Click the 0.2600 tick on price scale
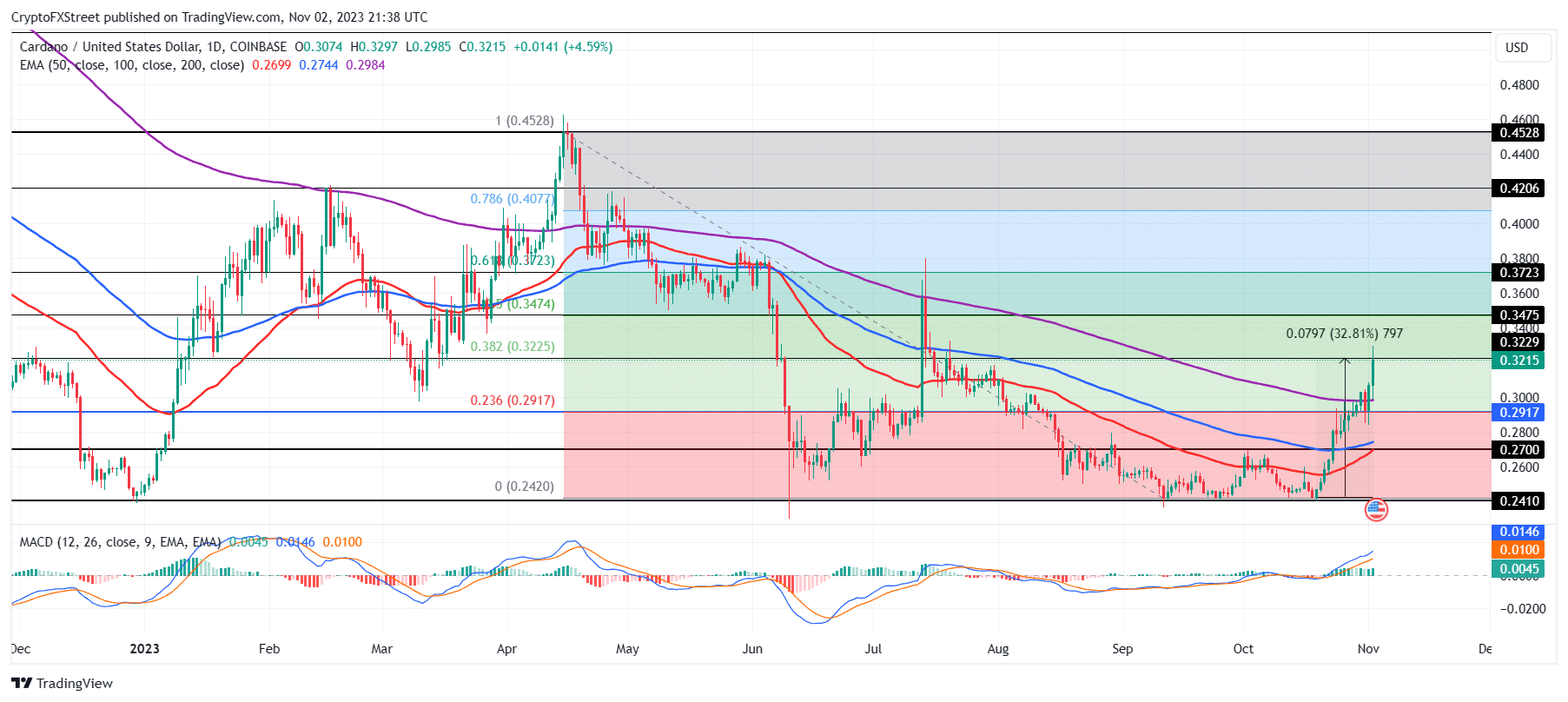This screenshot has width=1568, height=702. point(1519,467)
